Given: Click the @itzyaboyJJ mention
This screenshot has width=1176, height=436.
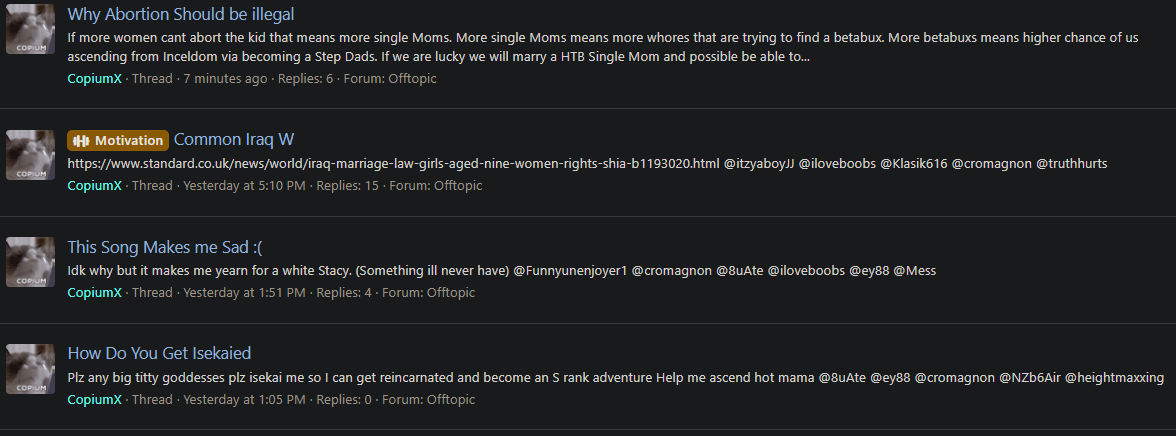Looking at the screenshot, I should click(758, 164).
